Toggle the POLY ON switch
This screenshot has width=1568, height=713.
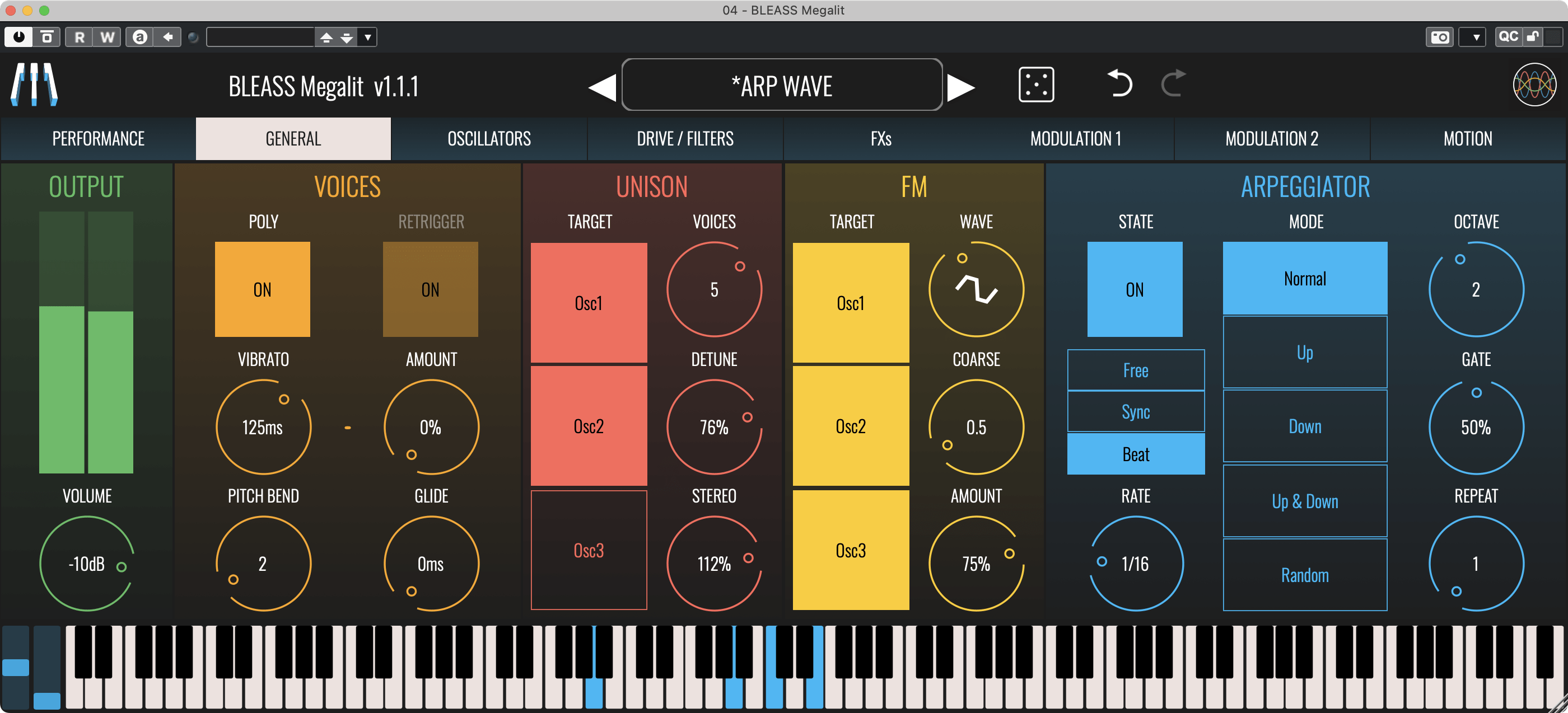click(262, 289)
